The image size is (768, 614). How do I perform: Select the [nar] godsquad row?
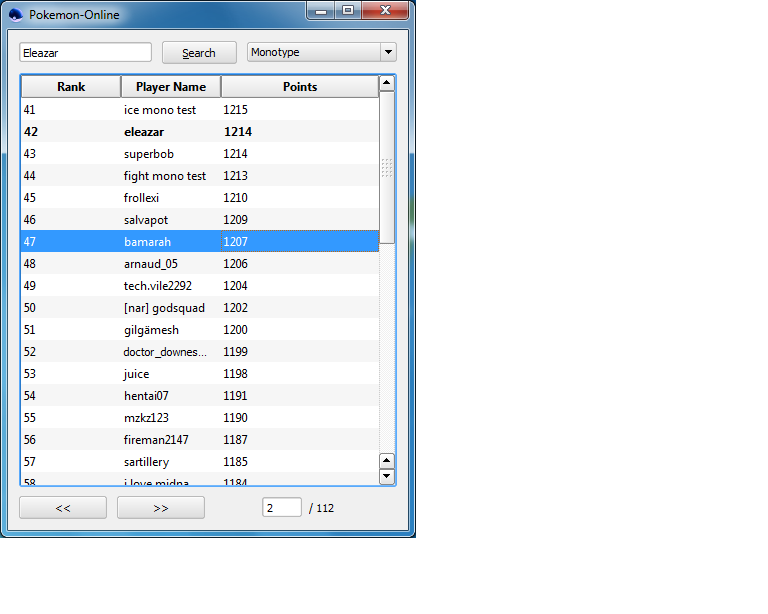[x=200, y=307]
